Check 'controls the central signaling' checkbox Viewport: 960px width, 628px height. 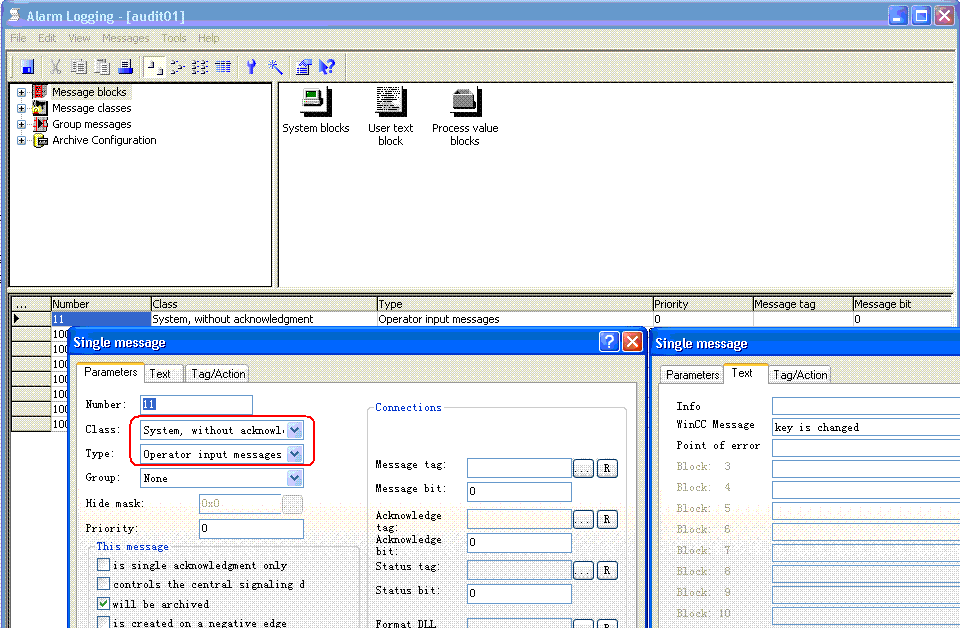[103, 583]
